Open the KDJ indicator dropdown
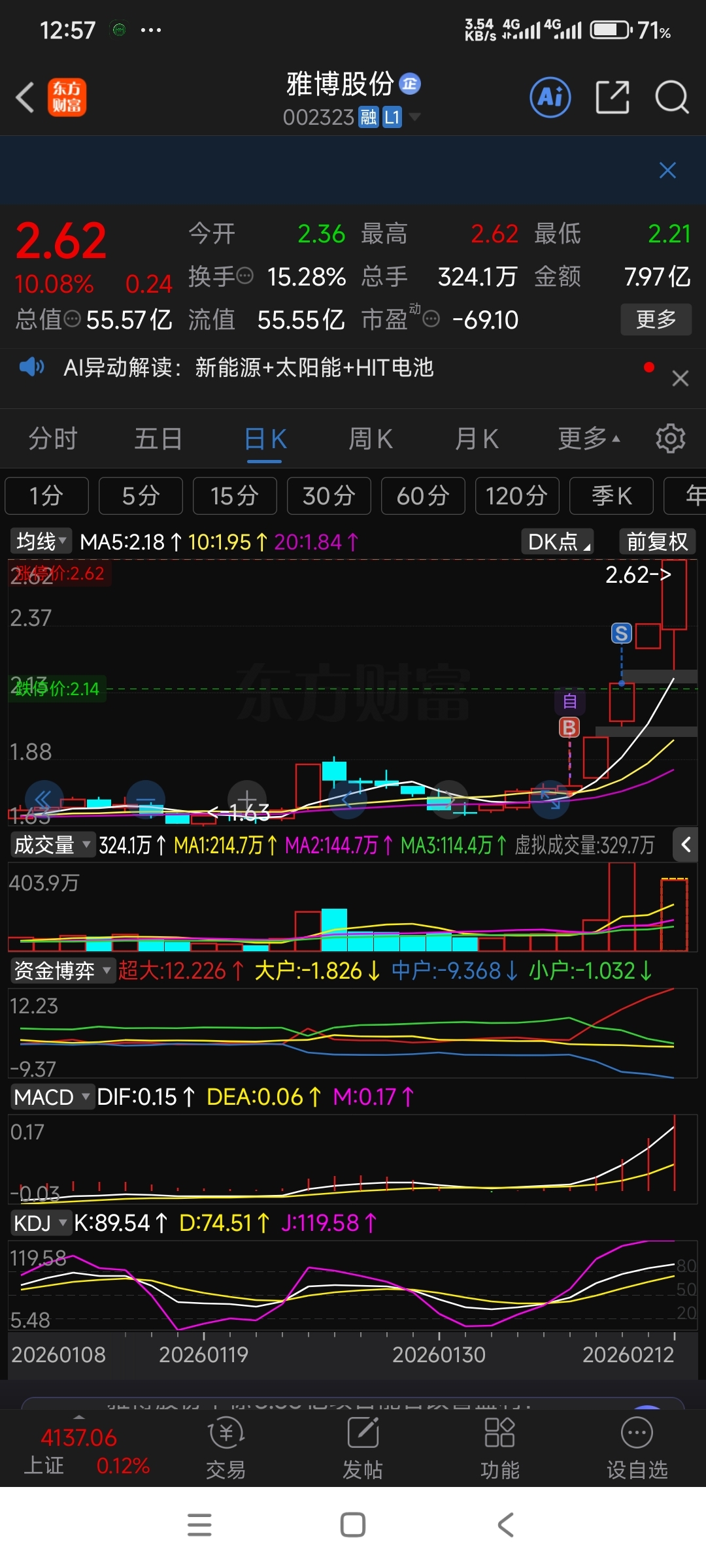Viewport: 706px width, 1568px height. click(41, 1222)
